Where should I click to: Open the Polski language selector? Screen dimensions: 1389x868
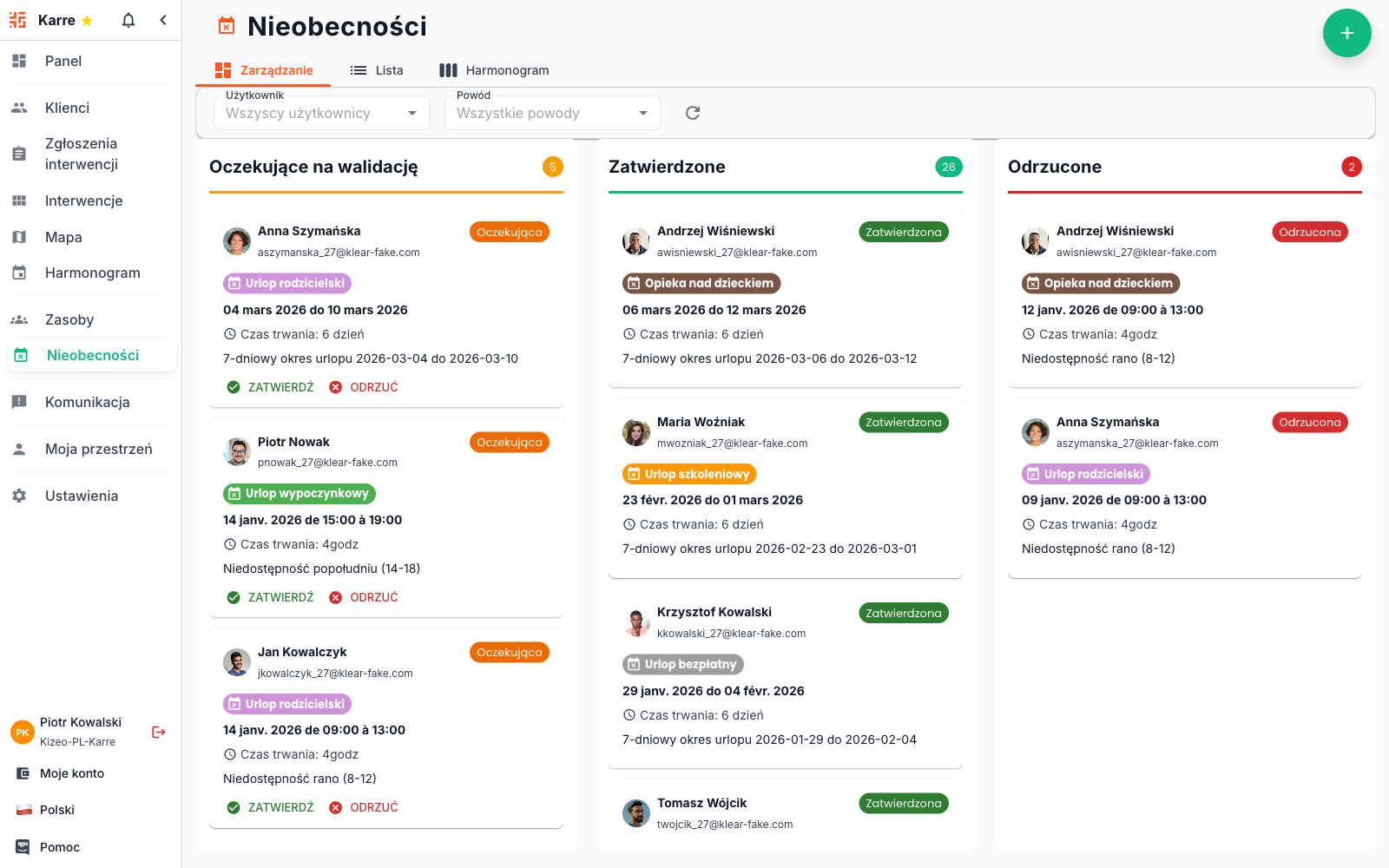57,810
